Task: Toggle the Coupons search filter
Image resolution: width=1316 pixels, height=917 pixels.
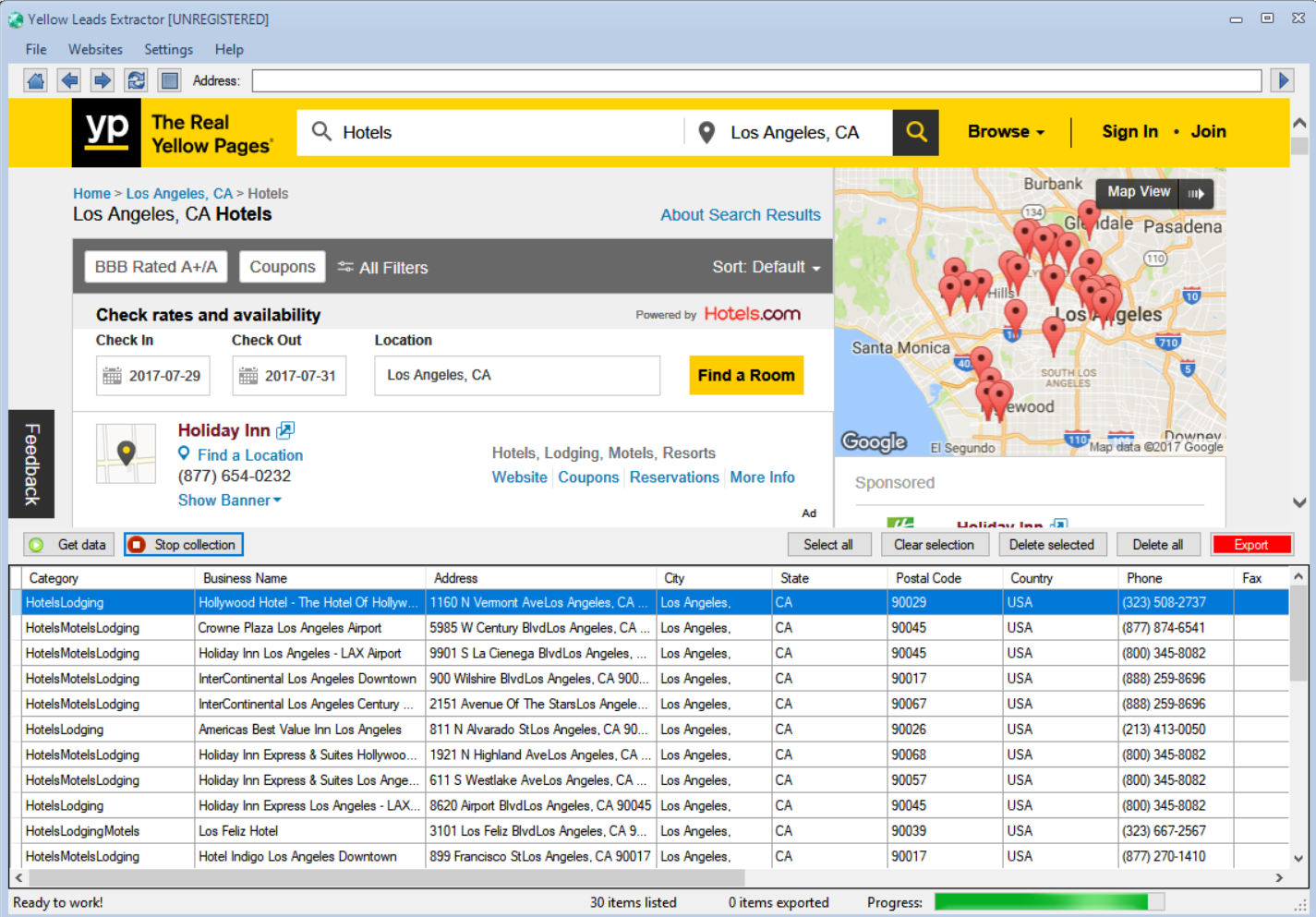Action: coord(282,266)
